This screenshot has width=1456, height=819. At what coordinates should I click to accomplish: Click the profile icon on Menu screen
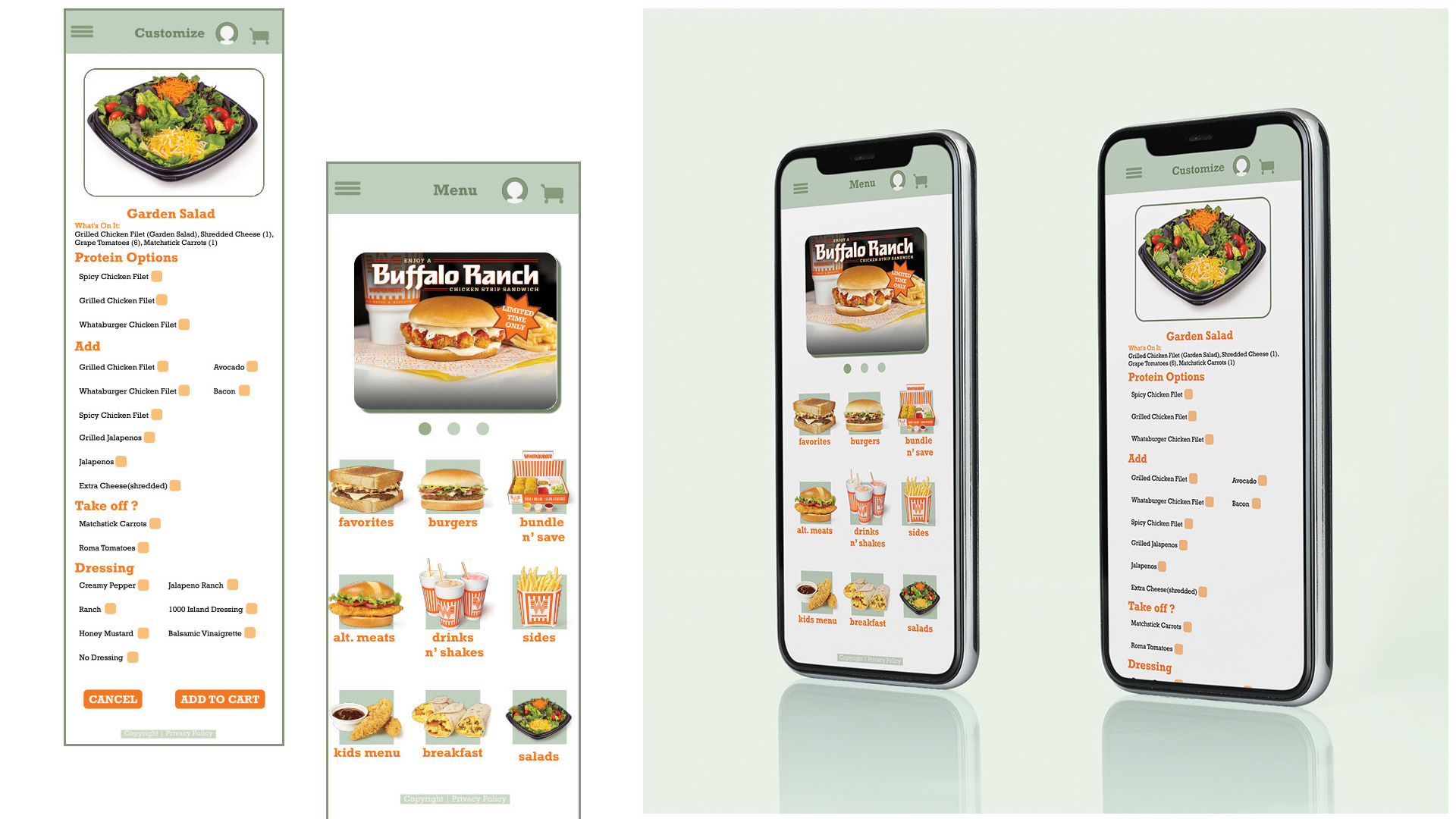pyautogui.click(x=516, y=190)
